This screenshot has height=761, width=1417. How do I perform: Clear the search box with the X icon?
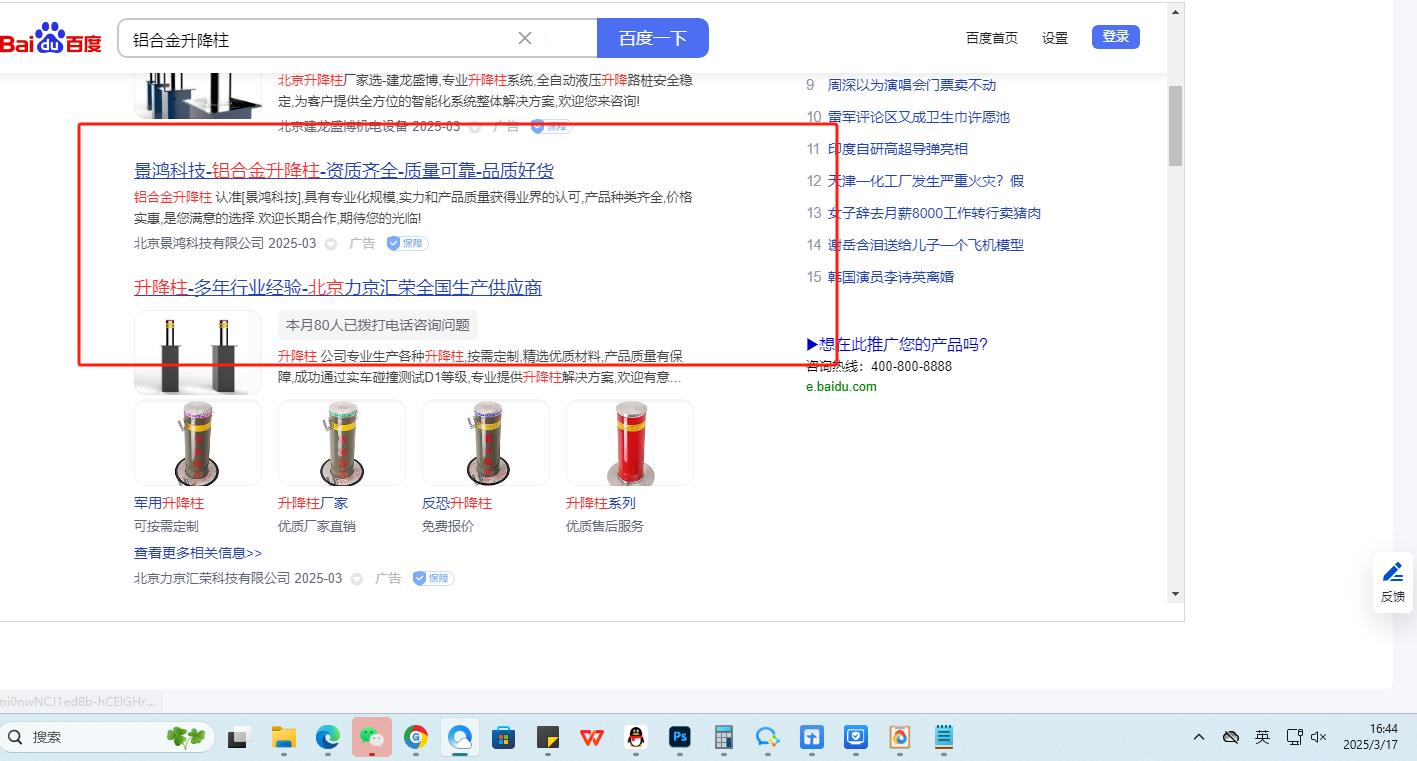point(524,39)
